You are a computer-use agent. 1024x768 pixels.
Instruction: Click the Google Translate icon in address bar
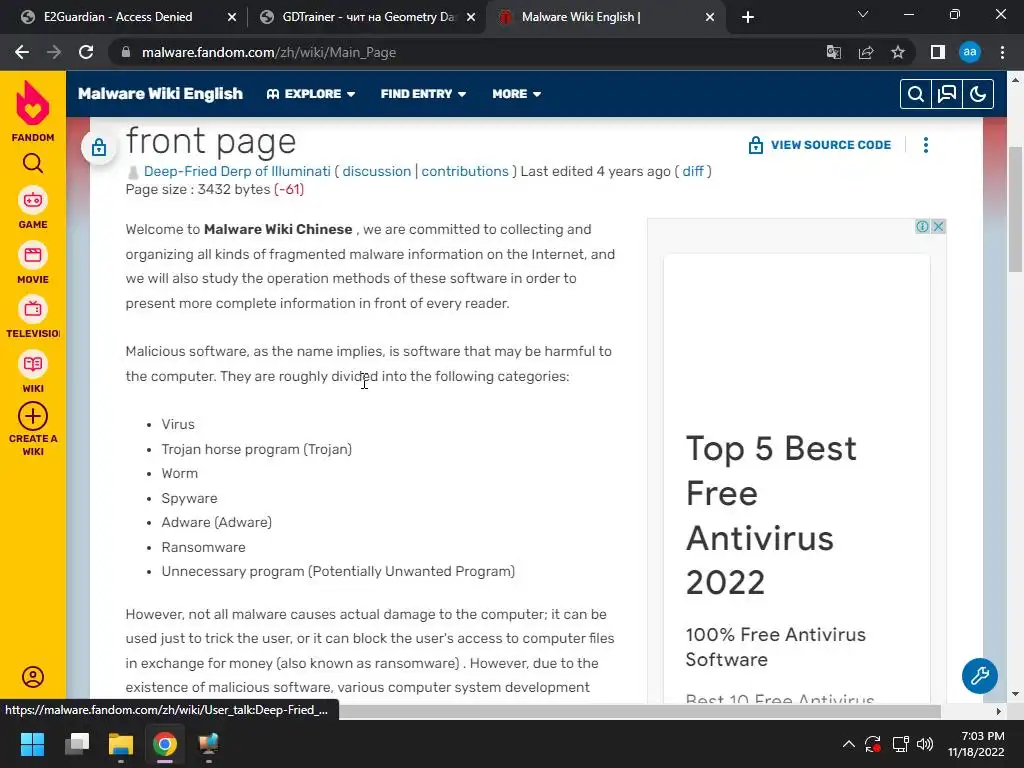833,52
